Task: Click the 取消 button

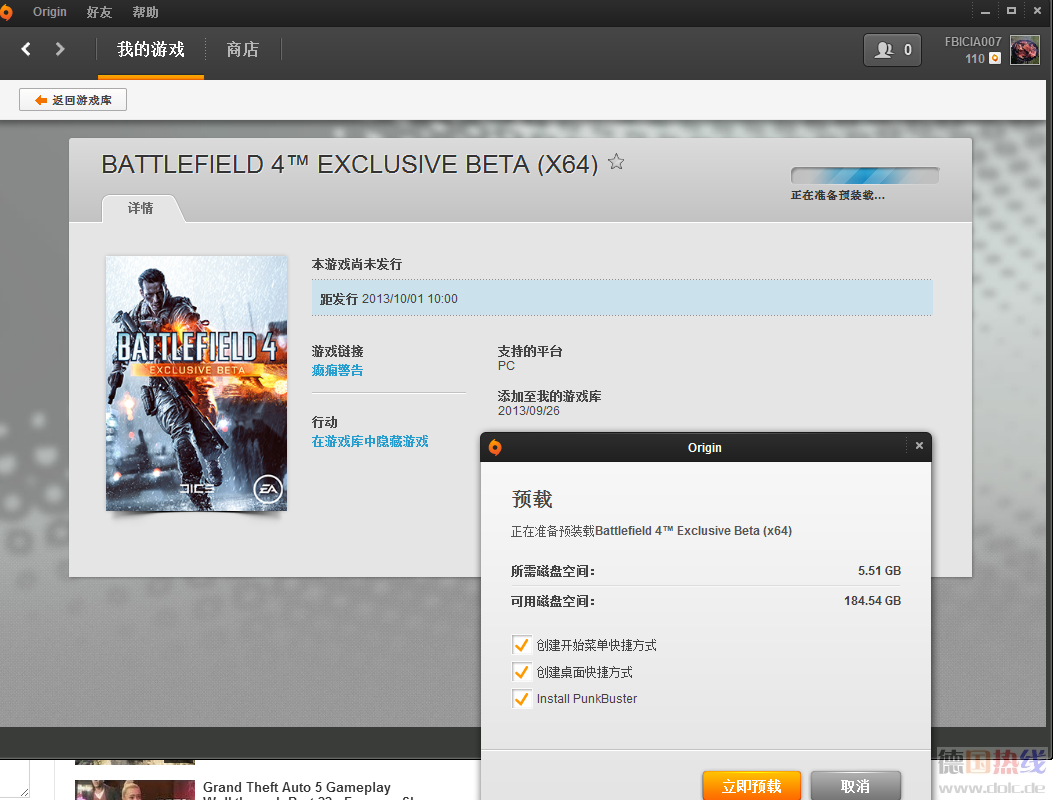Action: (856, 786)
